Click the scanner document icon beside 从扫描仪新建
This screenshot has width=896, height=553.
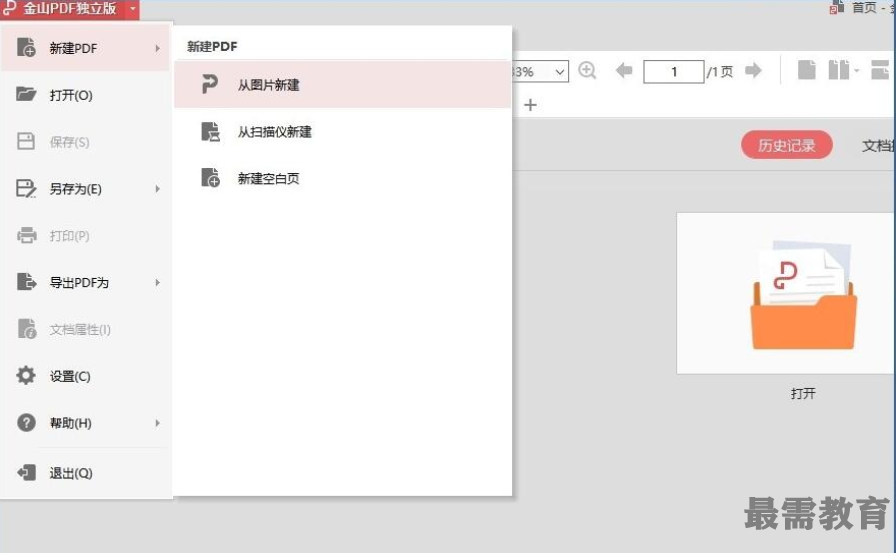[x=210, y=131]
